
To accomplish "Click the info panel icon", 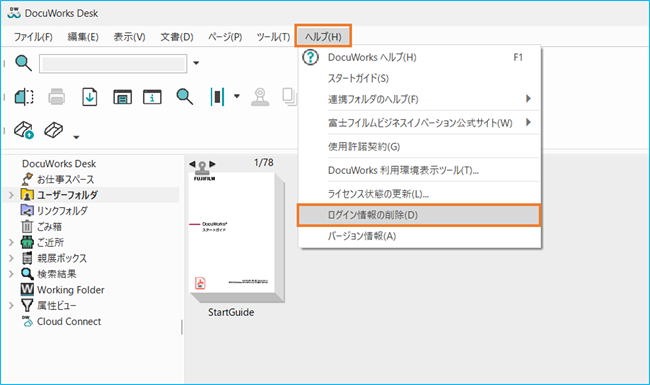I will pos(152,97).
